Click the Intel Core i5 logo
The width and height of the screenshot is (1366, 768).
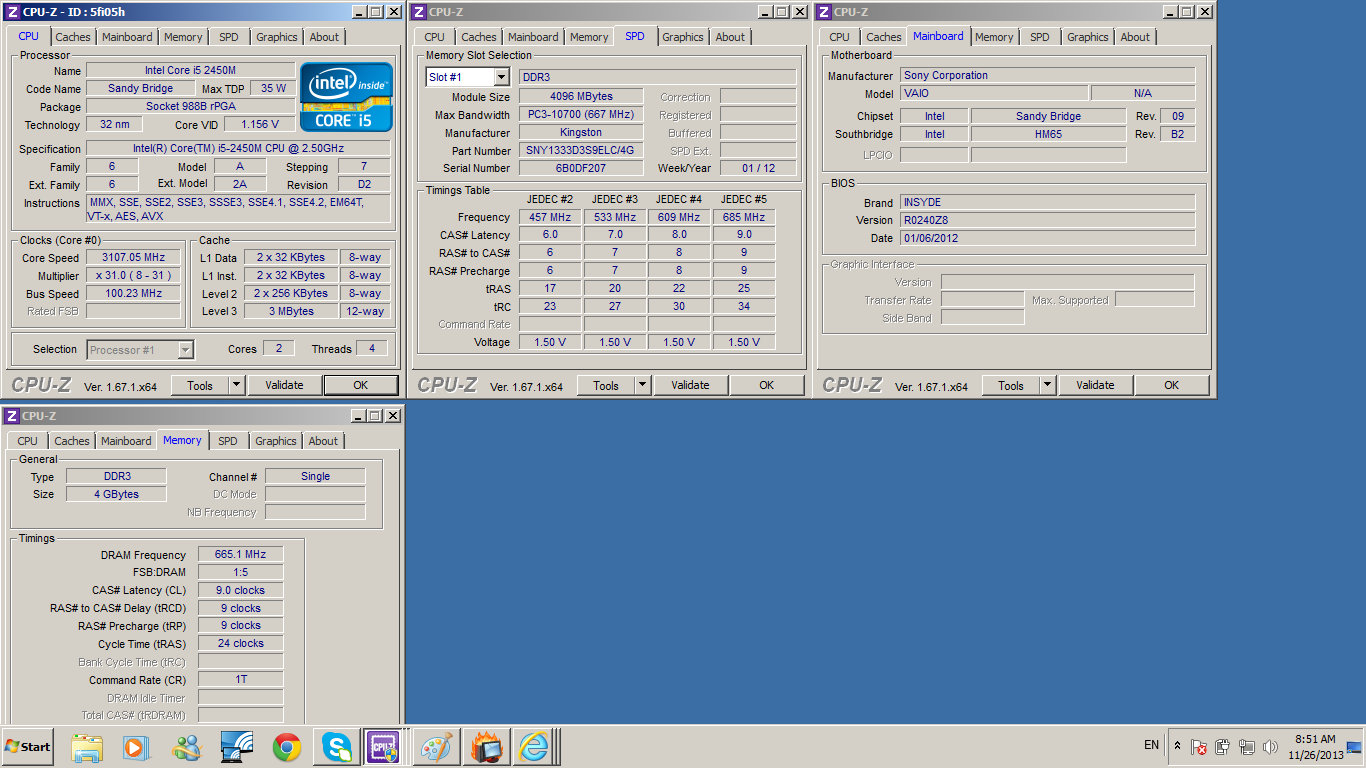click(x=347, y=97)
